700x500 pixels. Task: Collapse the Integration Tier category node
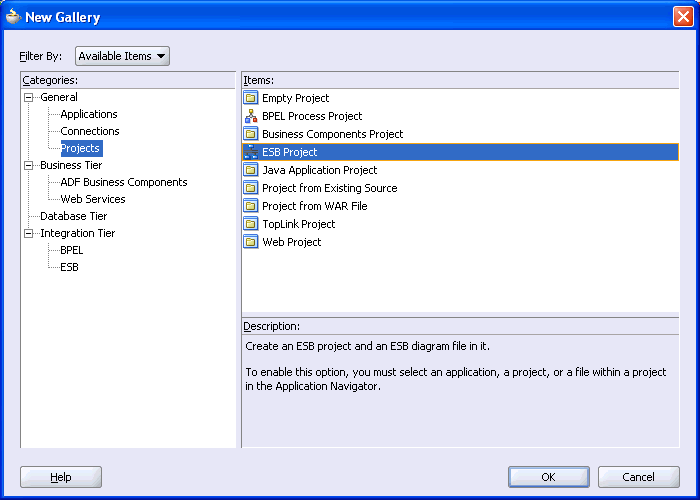[x=29, y=233]
